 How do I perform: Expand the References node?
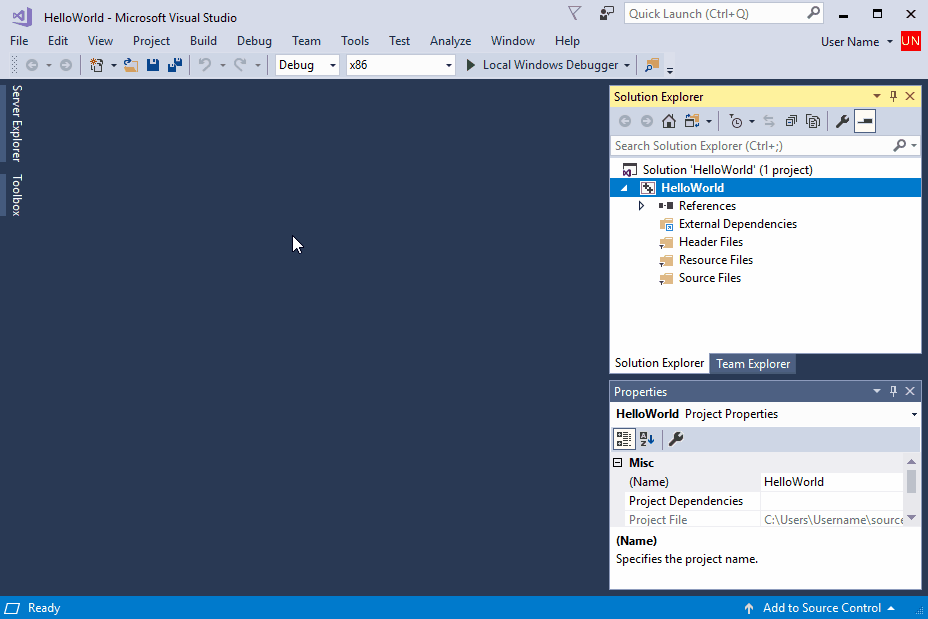(x=642, y=205)
